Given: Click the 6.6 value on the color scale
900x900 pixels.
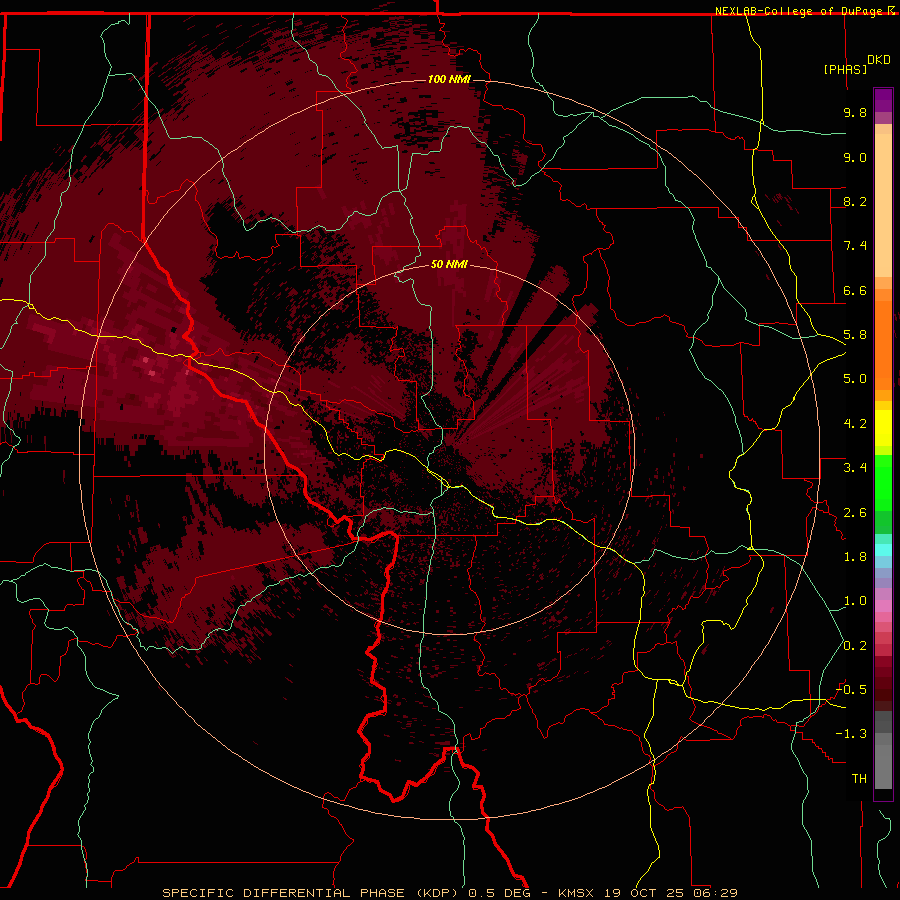Looking at the screenshot, I should click(x=855, y=290).
